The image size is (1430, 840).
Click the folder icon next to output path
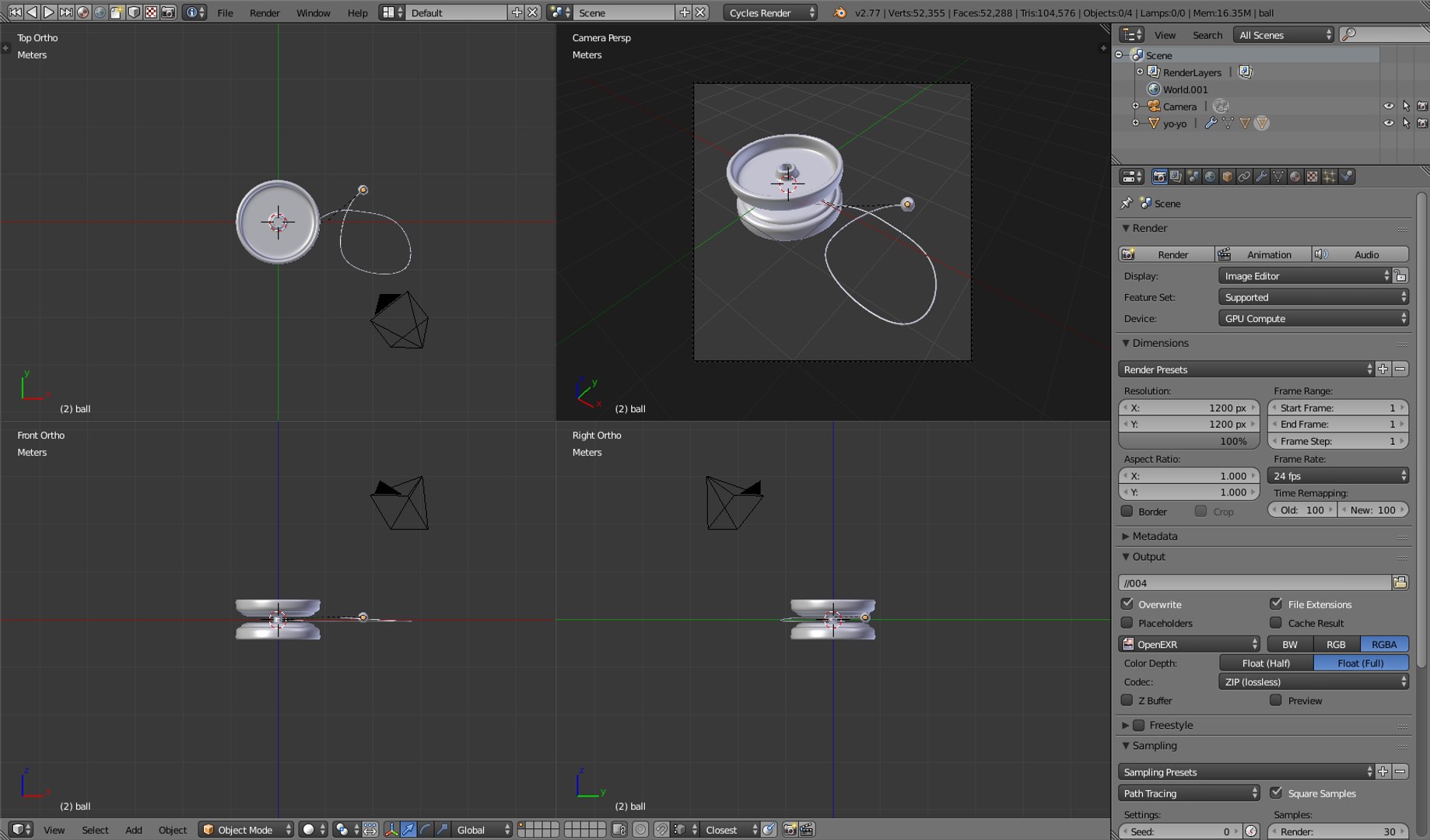click(x=1400, y=583)
